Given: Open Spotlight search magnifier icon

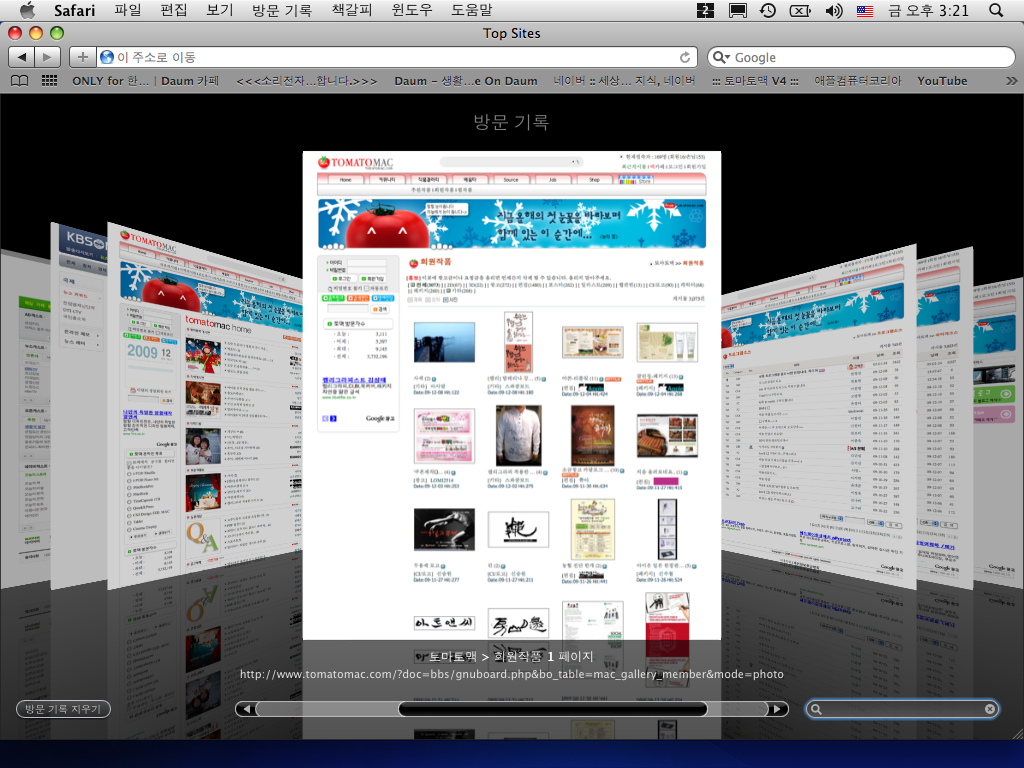Looking at the screenshot, I should click(x=995, y=11).
